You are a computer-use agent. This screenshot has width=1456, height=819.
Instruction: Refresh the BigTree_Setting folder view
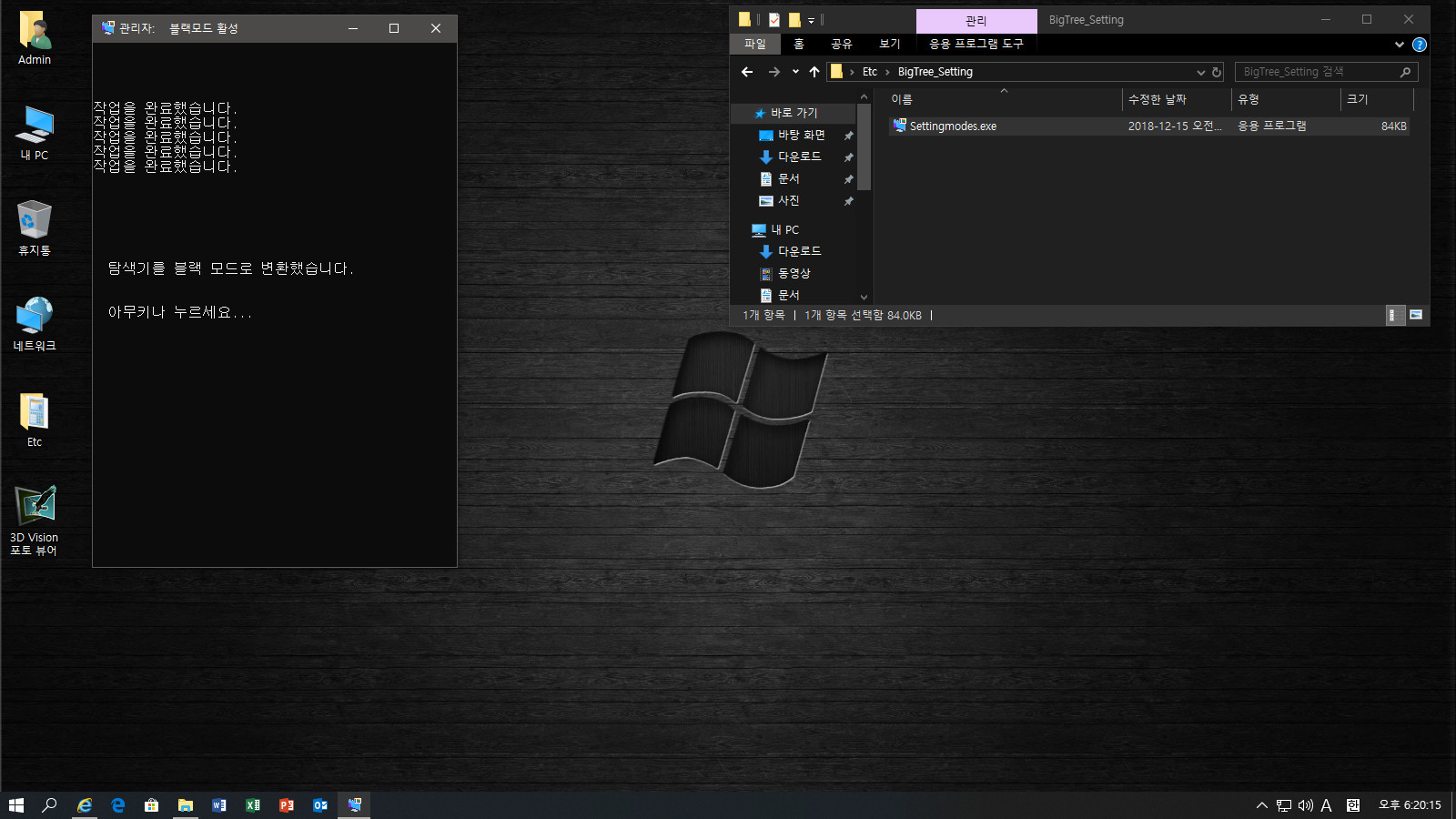tap(1217, 72)
